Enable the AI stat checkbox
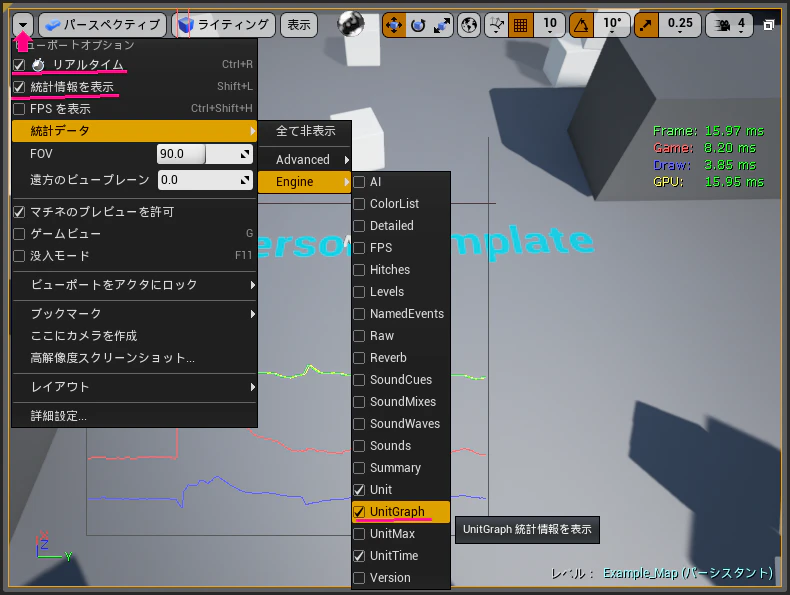 coord(359,182)
